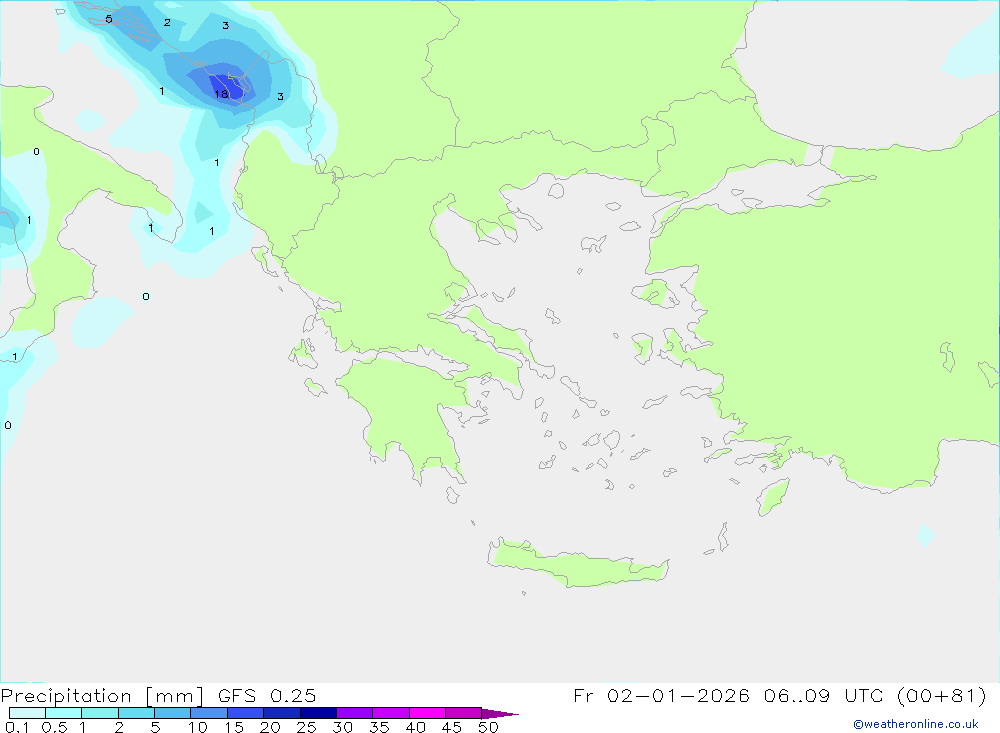
Task: Click the '(00+81)' forecast offset text
Action: pyautogui.click(x=941, y=695)
